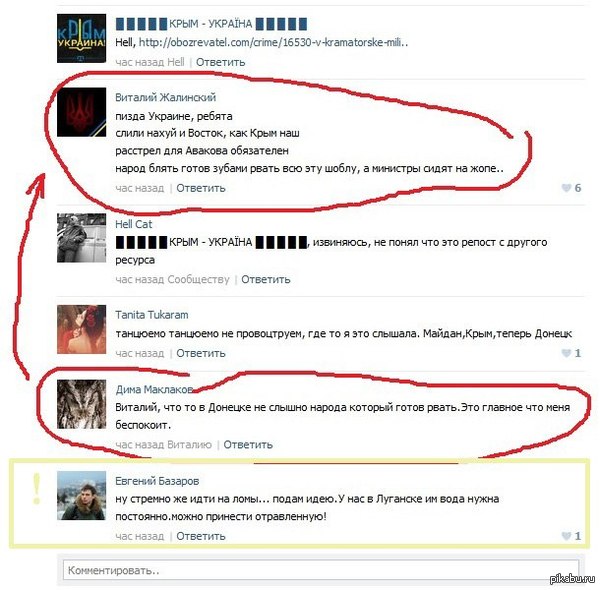Open Hell Cat's profile picture
The image size is (600, 590).
(x=82, y=238)
